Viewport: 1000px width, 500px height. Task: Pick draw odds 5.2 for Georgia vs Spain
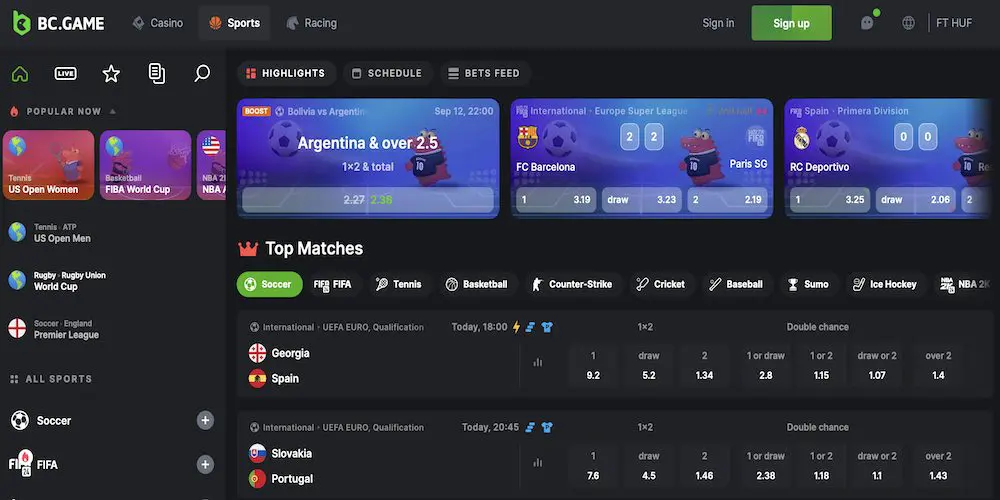(x=649, y=365)
